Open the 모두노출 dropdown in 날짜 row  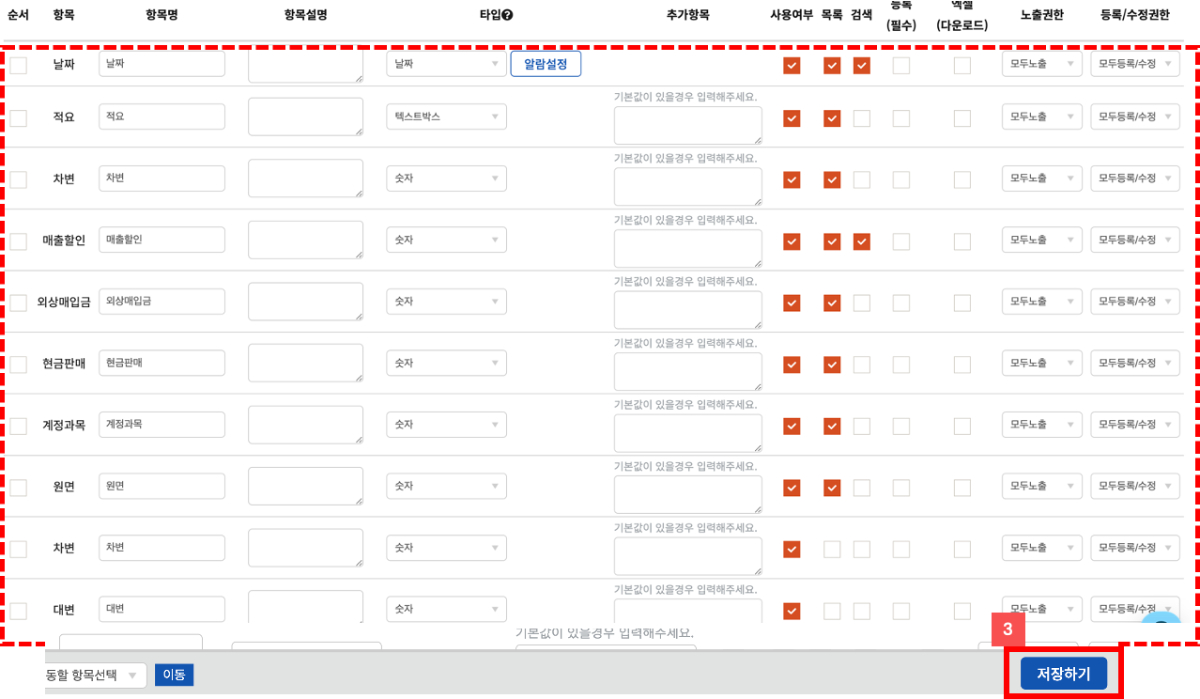[1042, 64]
